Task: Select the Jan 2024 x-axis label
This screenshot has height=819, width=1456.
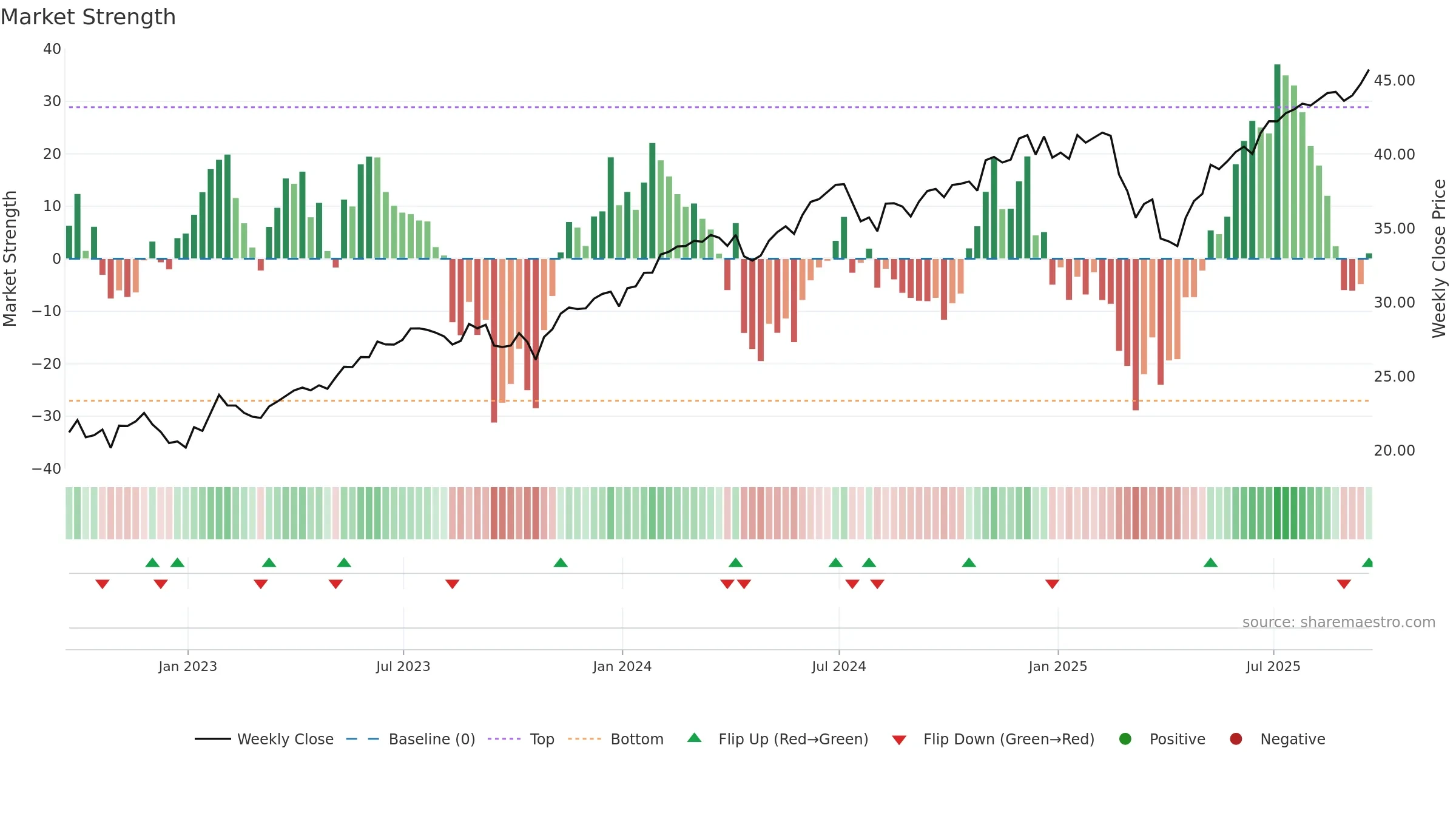Action: 622,666
